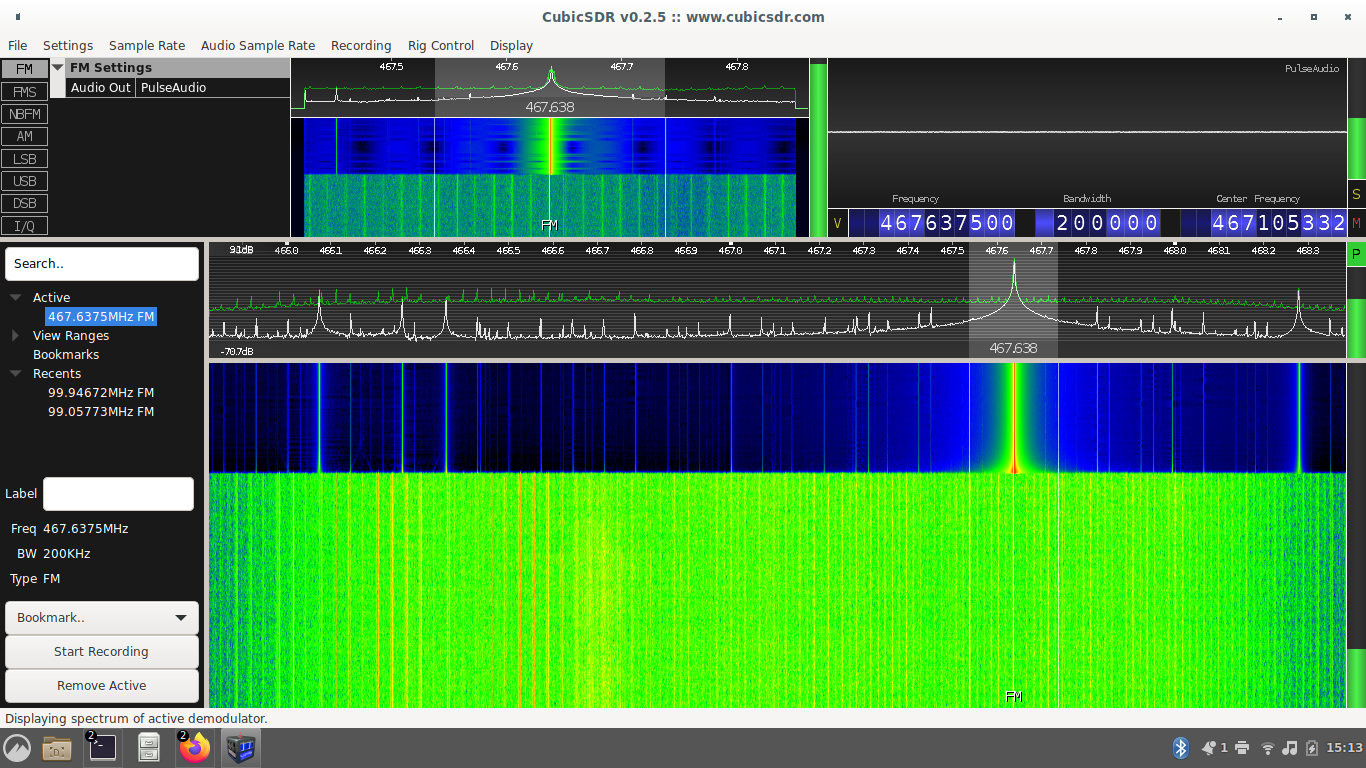Open the Firefox browser from the taskbar
This screenshot has width=1366, height=768.
[x=195, y=747]
